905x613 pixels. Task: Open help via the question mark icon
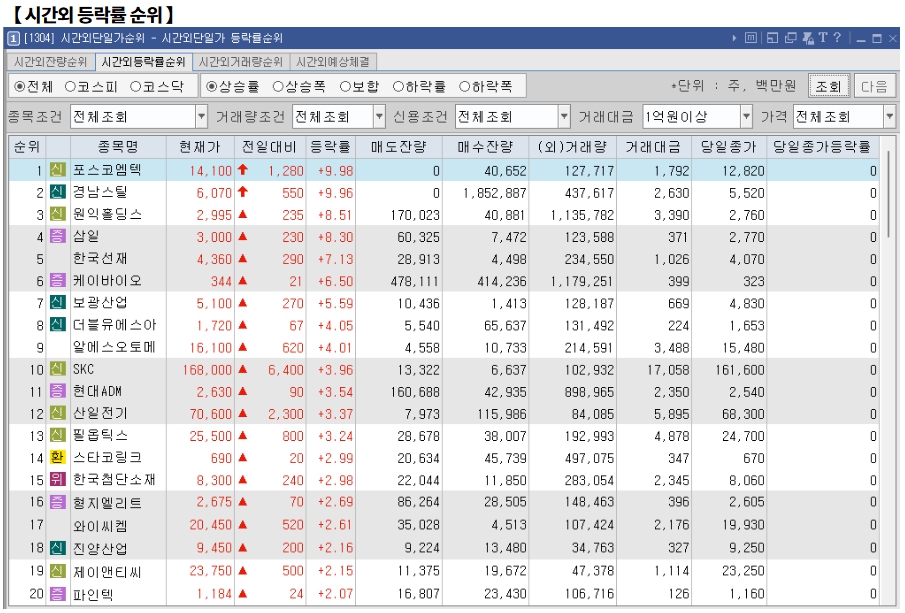pyautogui.click(x=837, y=38)
